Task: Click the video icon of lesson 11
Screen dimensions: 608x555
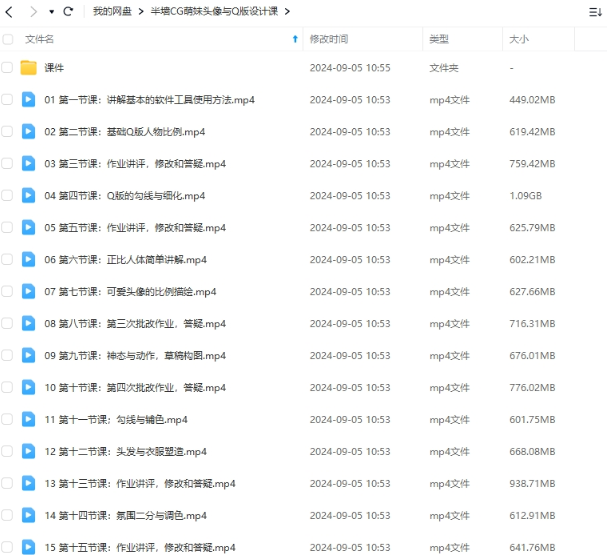Action: click(28, 420)
